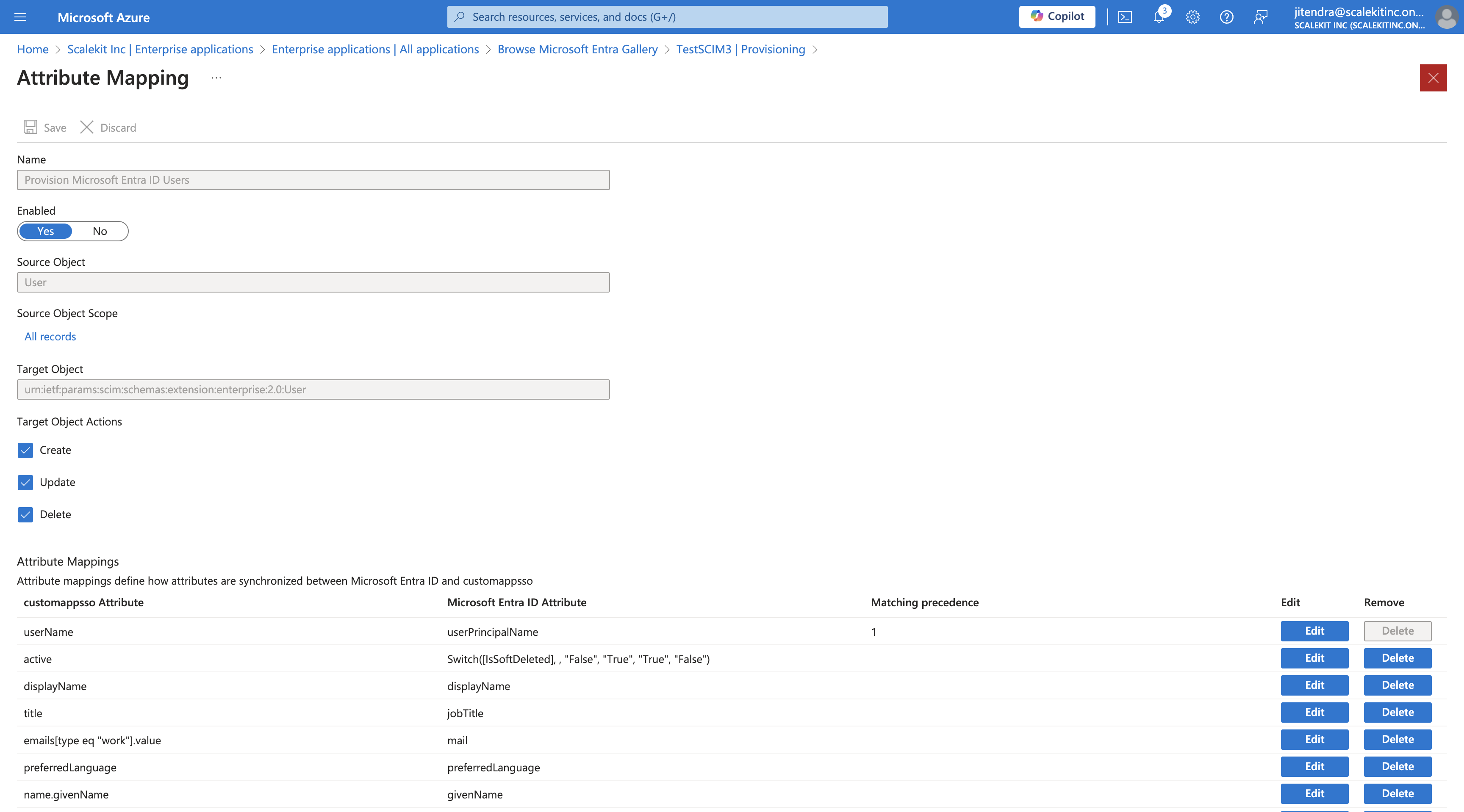Click the Copilot button

1057,17
